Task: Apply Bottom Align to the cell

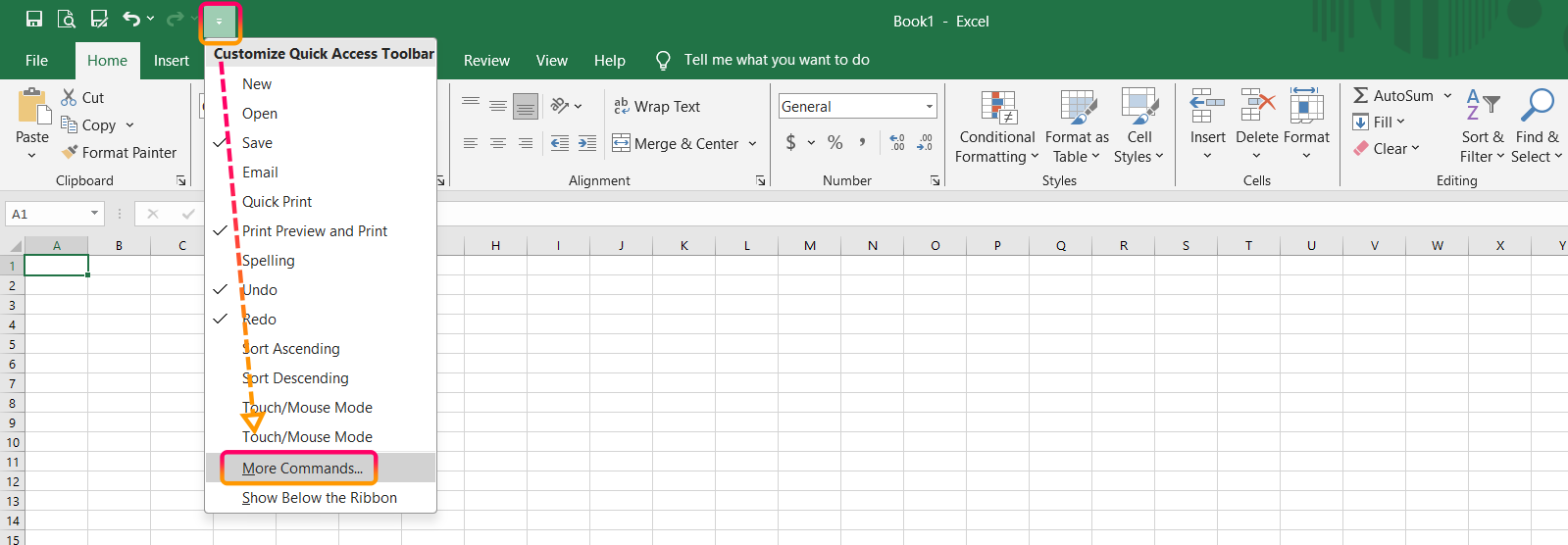Action: 526,105
